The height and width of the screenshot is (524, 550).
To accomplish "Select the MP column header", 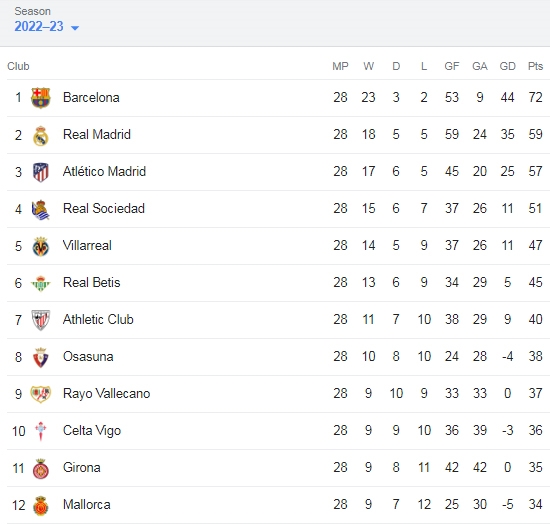I will 340,66.
